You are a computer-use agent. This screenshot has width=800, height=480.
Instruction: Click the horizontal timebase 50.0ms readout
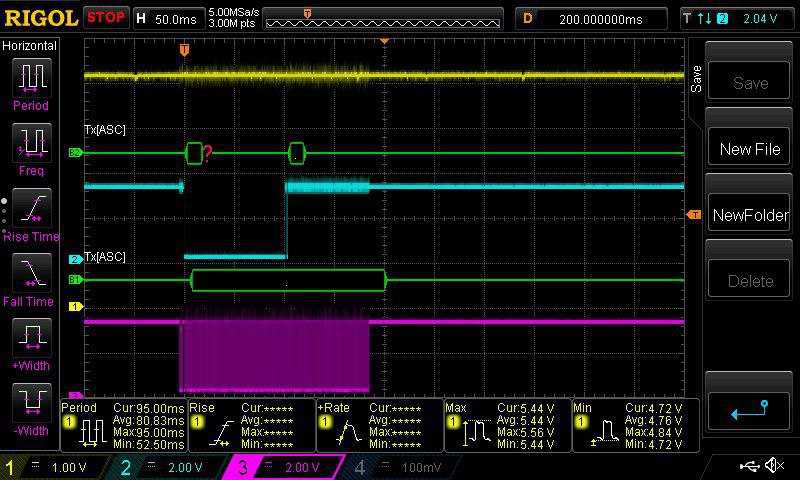[175, 19]
